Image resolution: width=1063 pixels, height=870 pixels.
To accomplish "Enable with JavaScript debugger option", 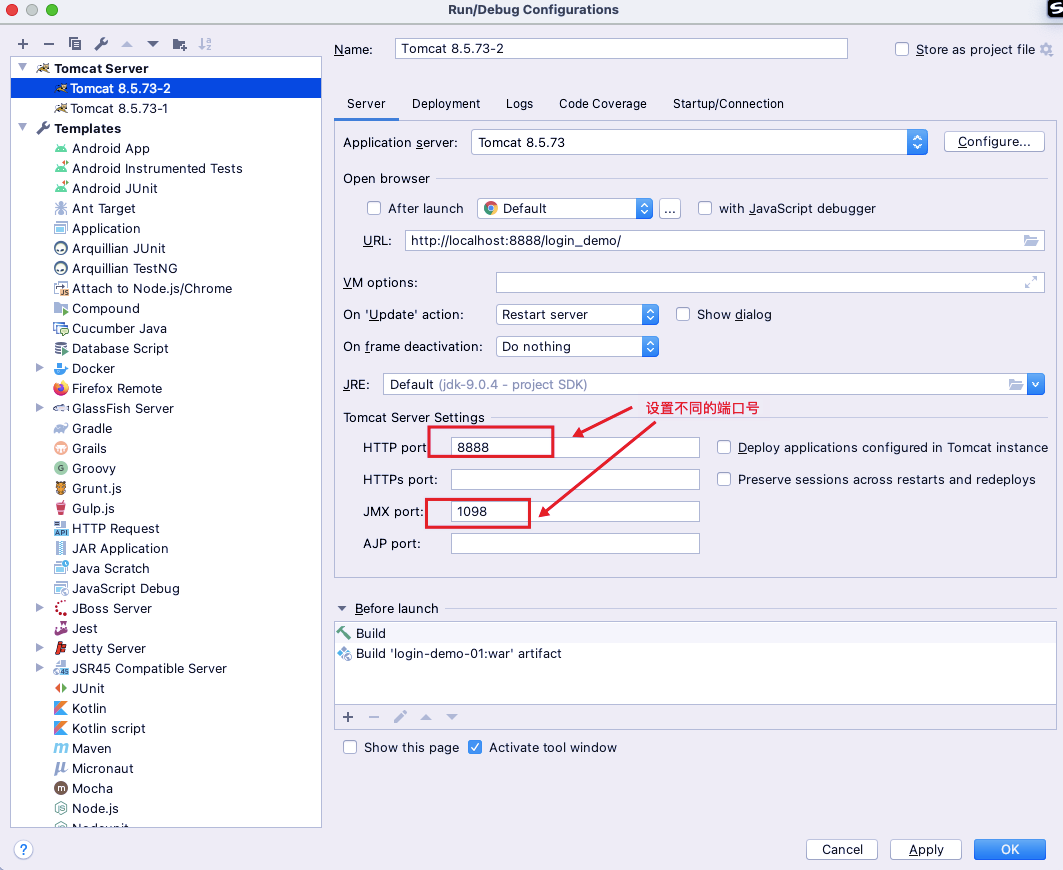I will (705, 208).
